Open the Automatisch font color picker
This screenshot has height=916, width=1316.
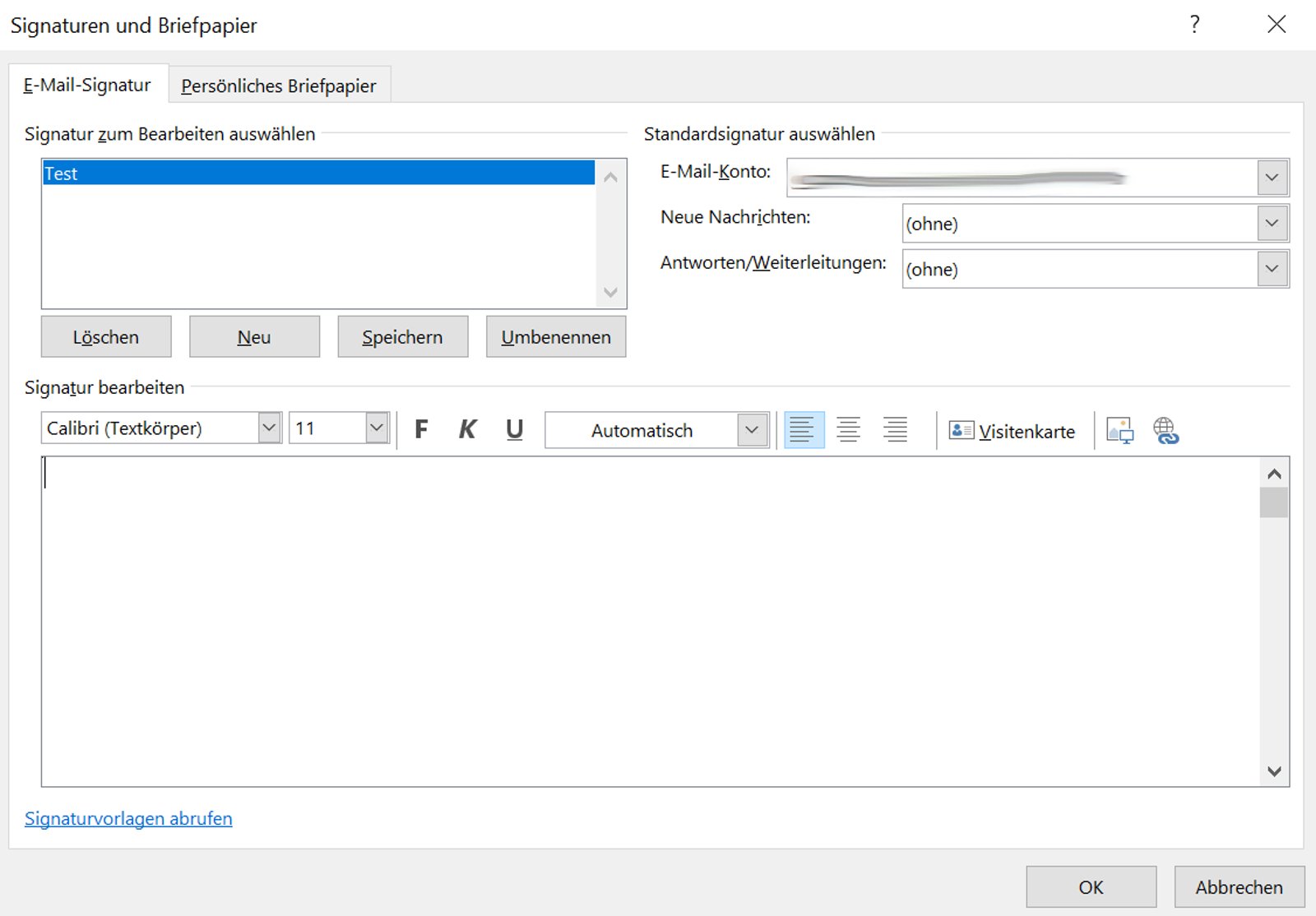750,429
